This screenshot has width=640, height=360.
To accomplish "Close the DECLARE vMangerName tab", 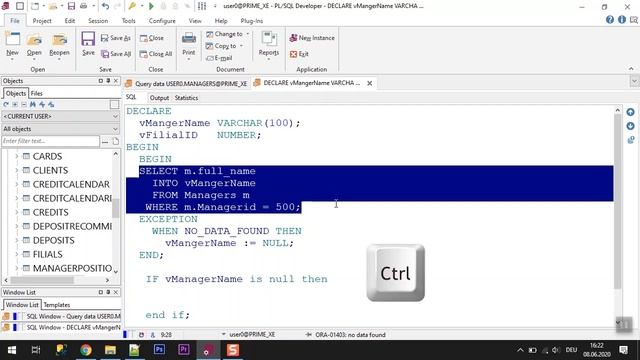I will click(369, 83).
